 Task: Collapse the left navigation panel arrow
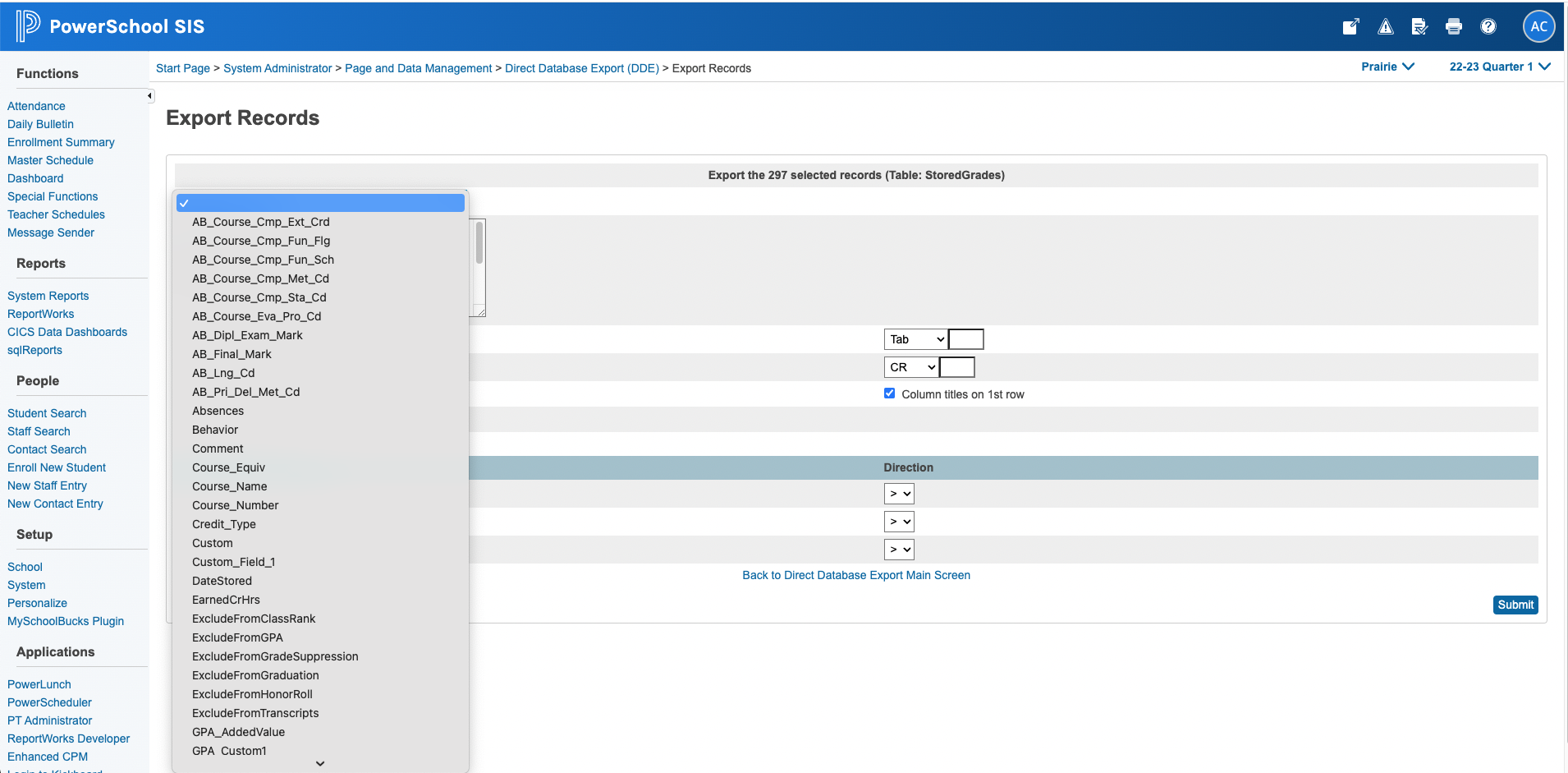[149, 96]
